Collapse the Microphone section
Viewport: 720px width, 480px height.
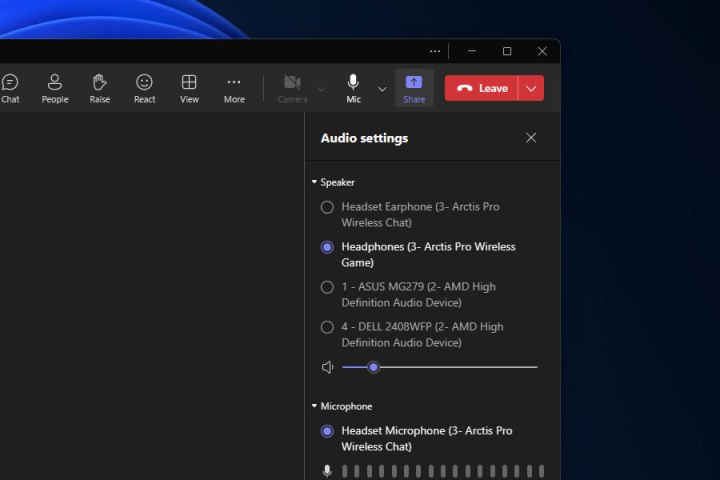coord(314,406)
